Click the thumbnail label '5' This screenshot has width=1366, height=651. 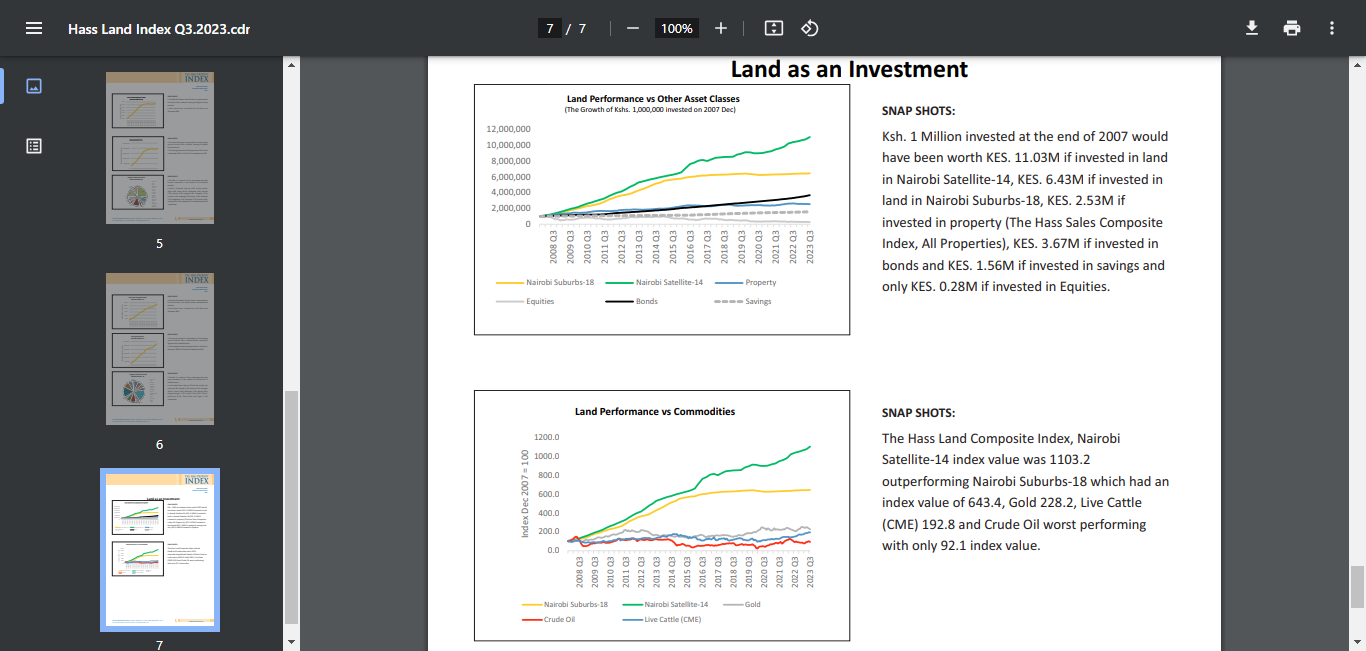coord(159,244)
